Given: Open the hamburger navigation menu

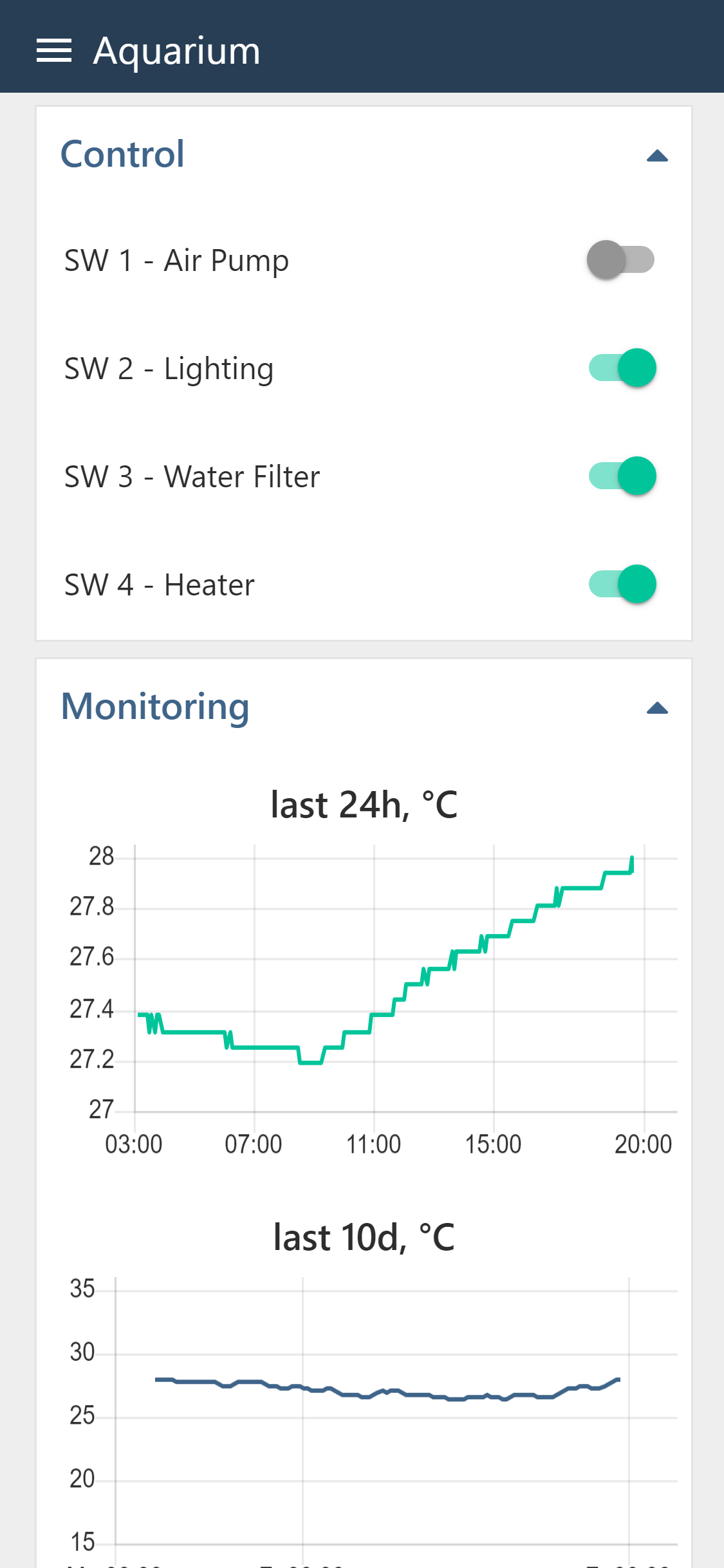Looking at the screenshot, I should 54,50.
